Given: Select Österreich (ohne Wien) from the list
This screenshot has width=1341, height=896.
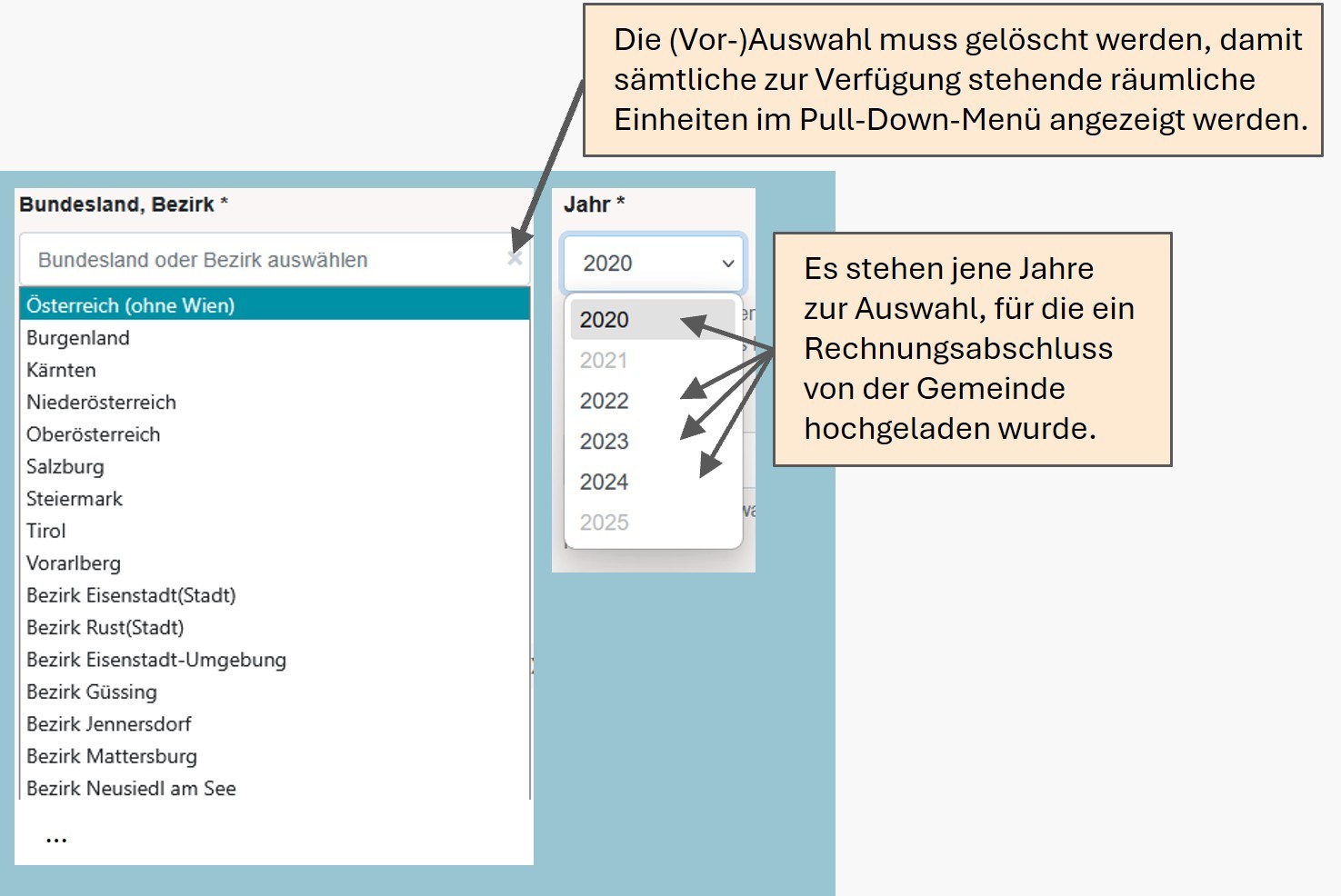Looking at the screenshot, I should pyautogui.click(x=130, y=305).
